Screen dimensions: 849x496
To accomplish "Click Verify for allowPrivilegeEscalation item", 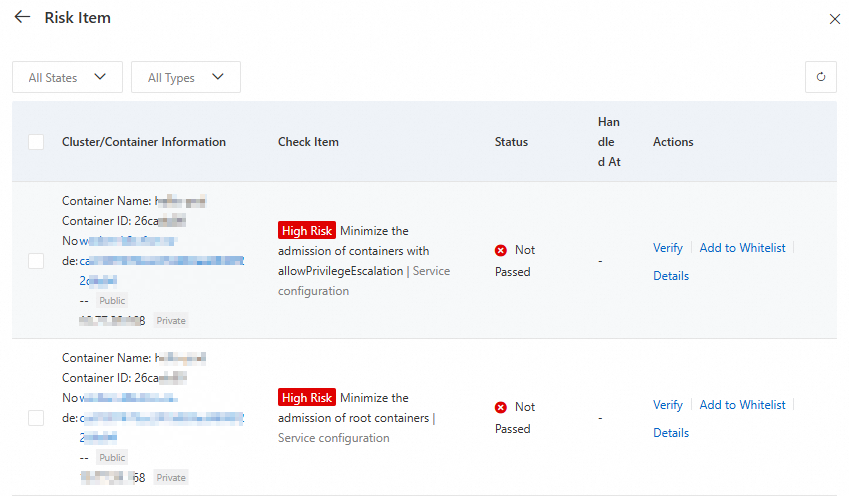I will pos(667,248).
